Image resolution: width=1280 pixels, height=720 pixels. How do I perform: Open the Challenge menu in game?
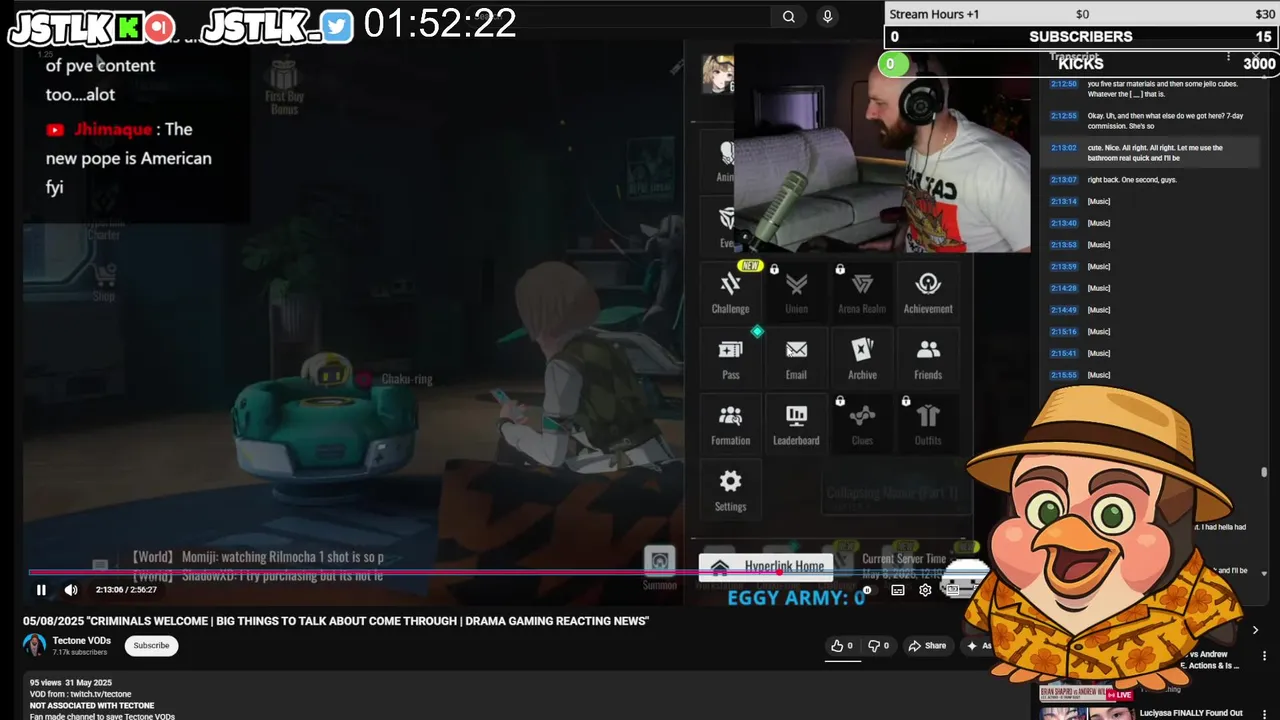tap(730, 292)
